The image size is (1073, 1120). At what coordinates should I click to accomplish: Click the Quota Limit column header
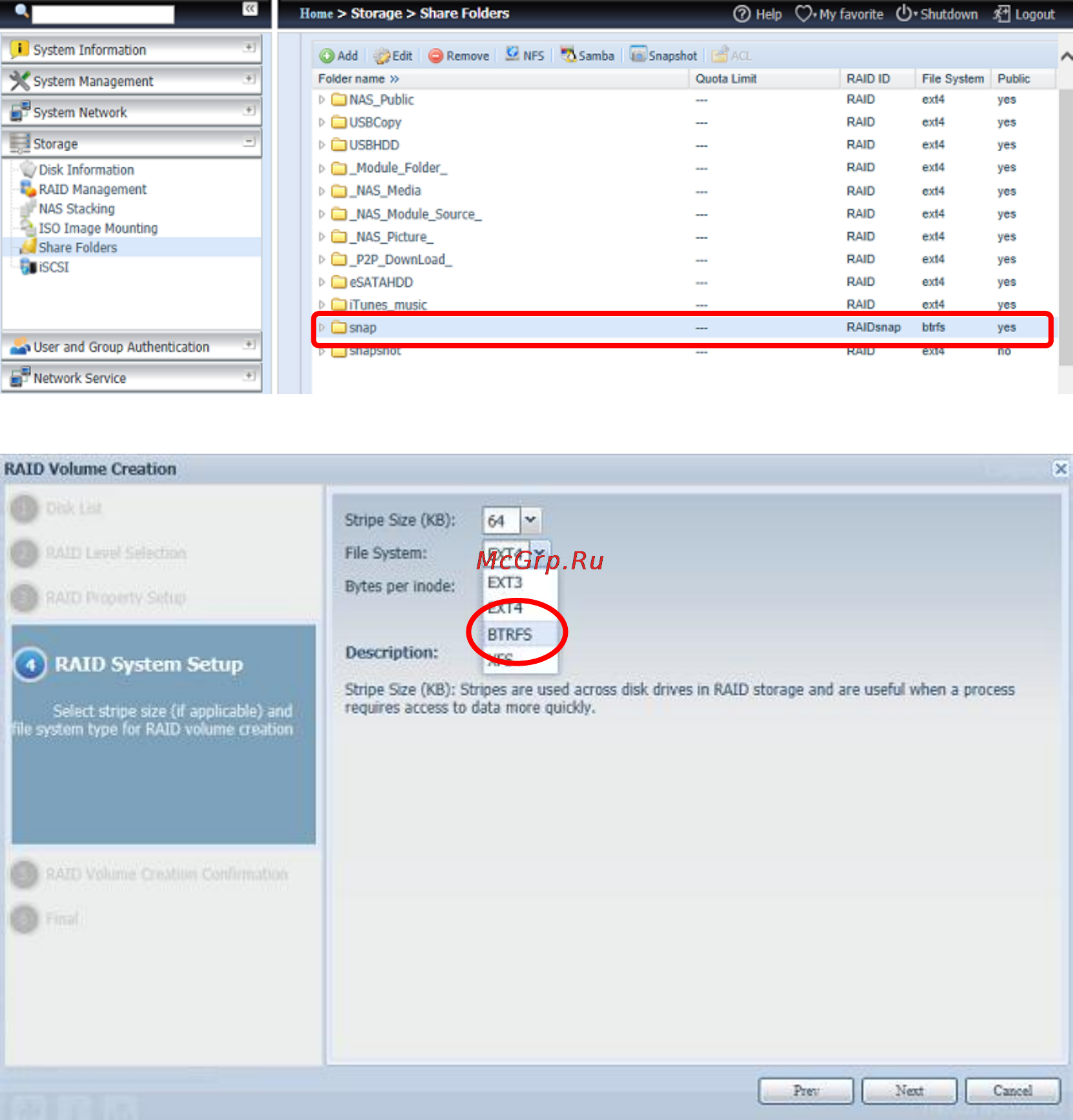click(764, 79)
